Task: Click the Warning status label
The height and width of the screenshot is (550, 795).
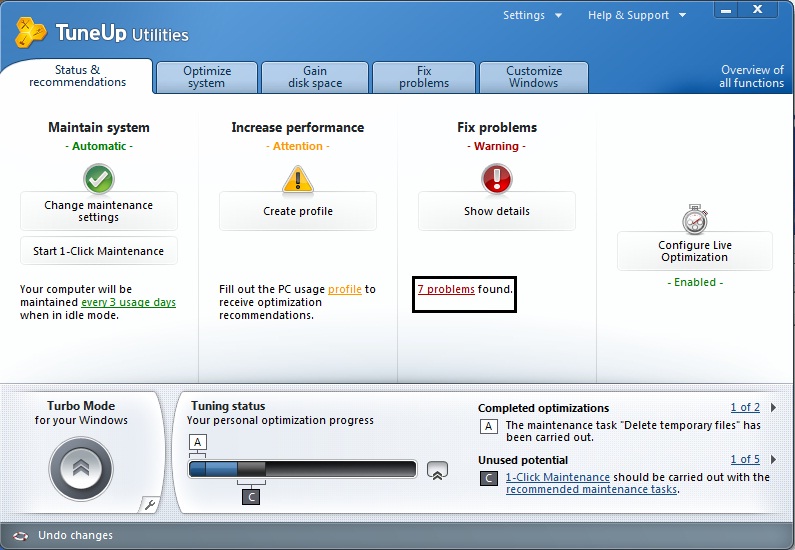Action: click(496, 146)
